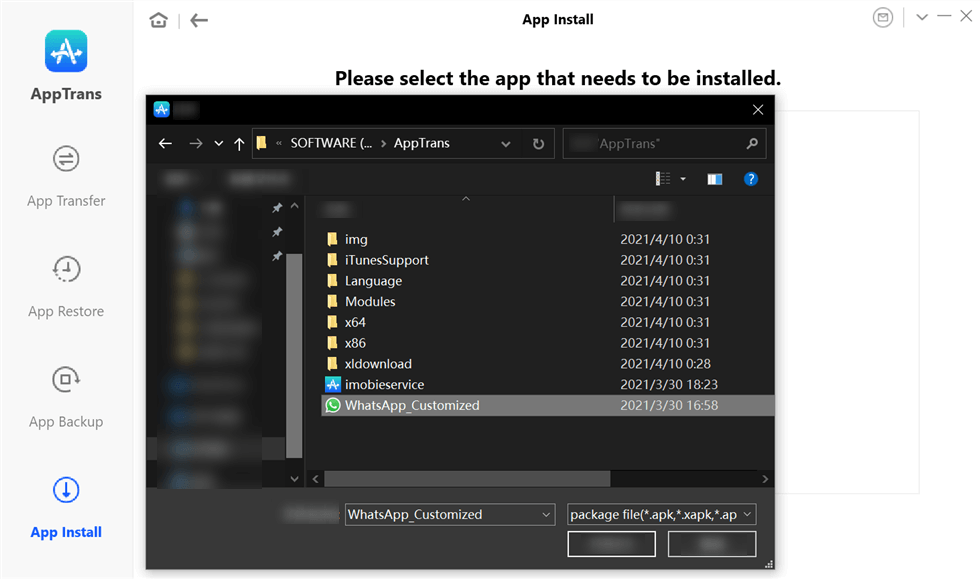The image size is (980, 579).
Task: Open the AppTrans title bar dropdown chevron
Action: coord(922,17)
